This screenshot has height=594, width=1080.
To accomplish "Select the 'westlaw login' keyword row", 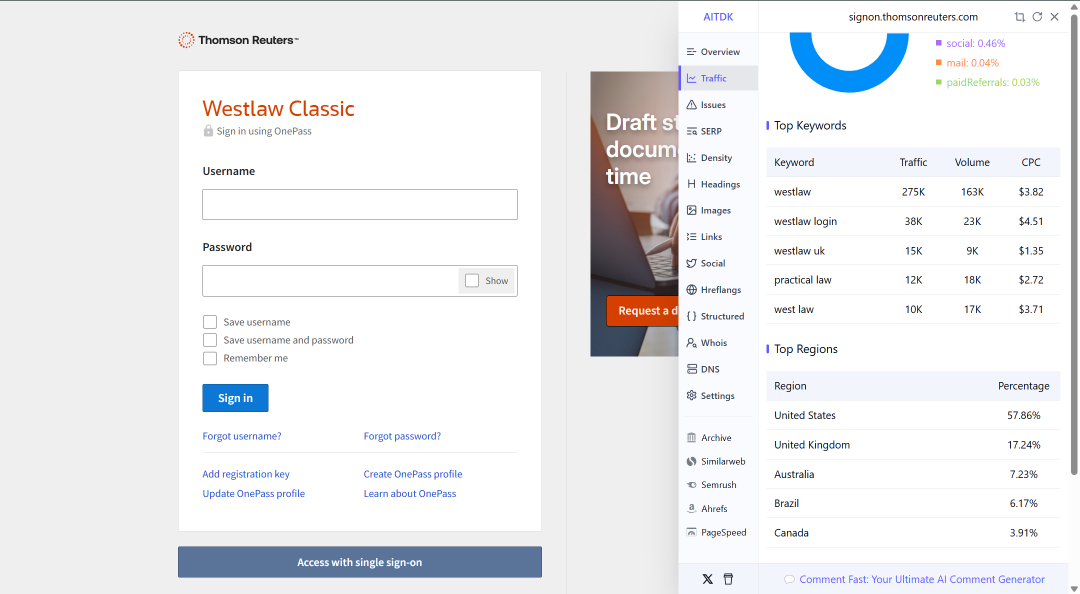I will pyautogui.click(x=913, y=221).
